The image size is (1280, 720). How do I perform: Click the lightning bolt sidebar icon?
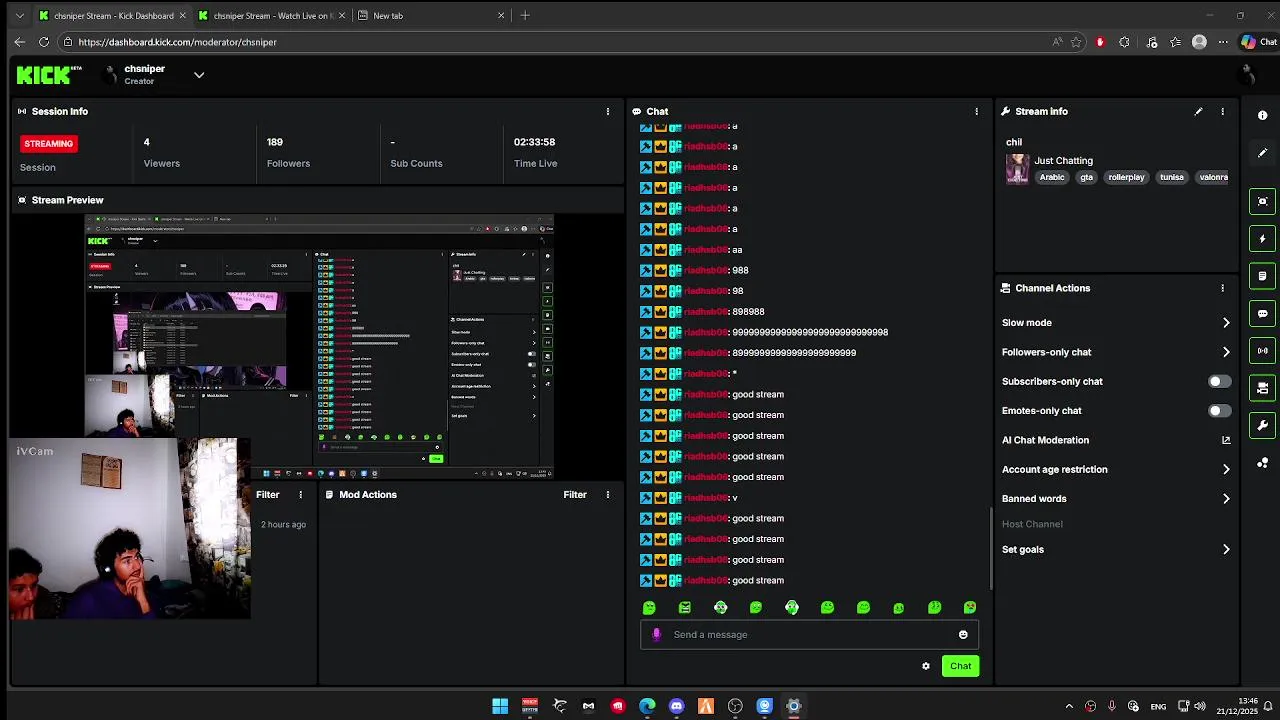[x=1262, y=239]
